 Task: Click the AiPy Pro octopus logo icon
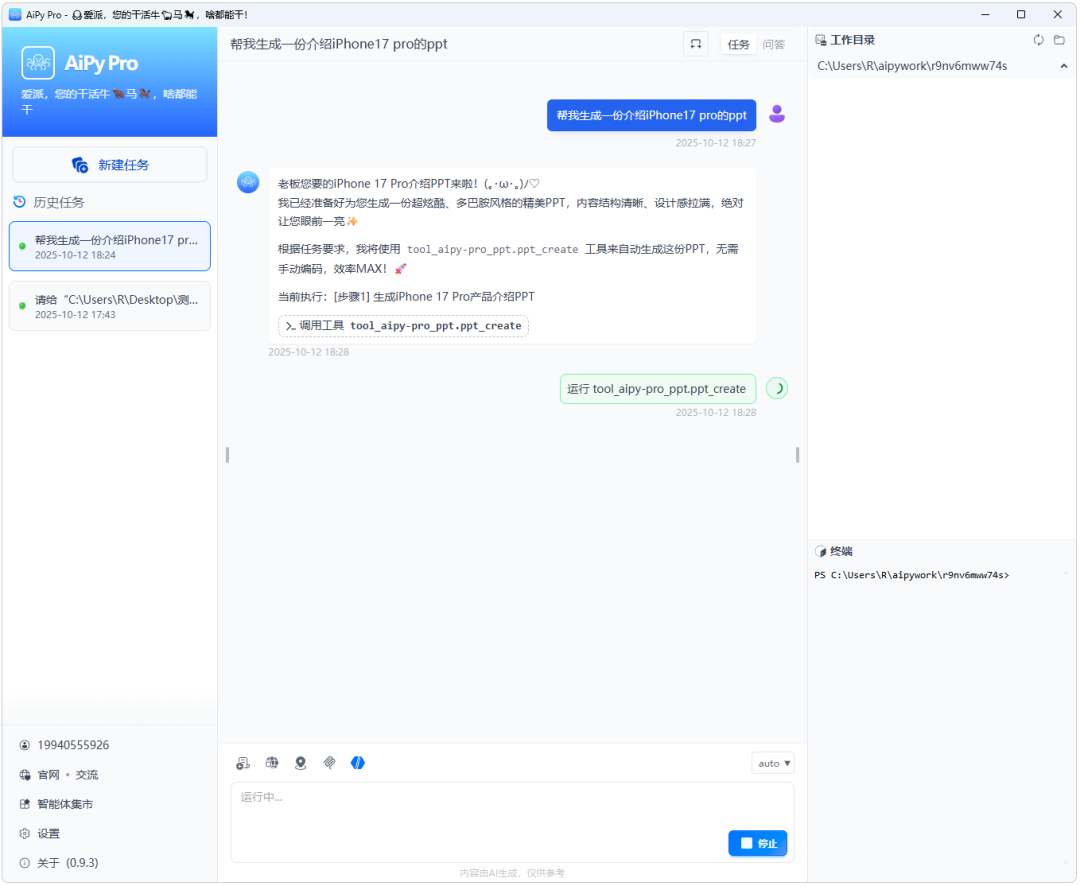pyautogui.click(x=38, y=63)
